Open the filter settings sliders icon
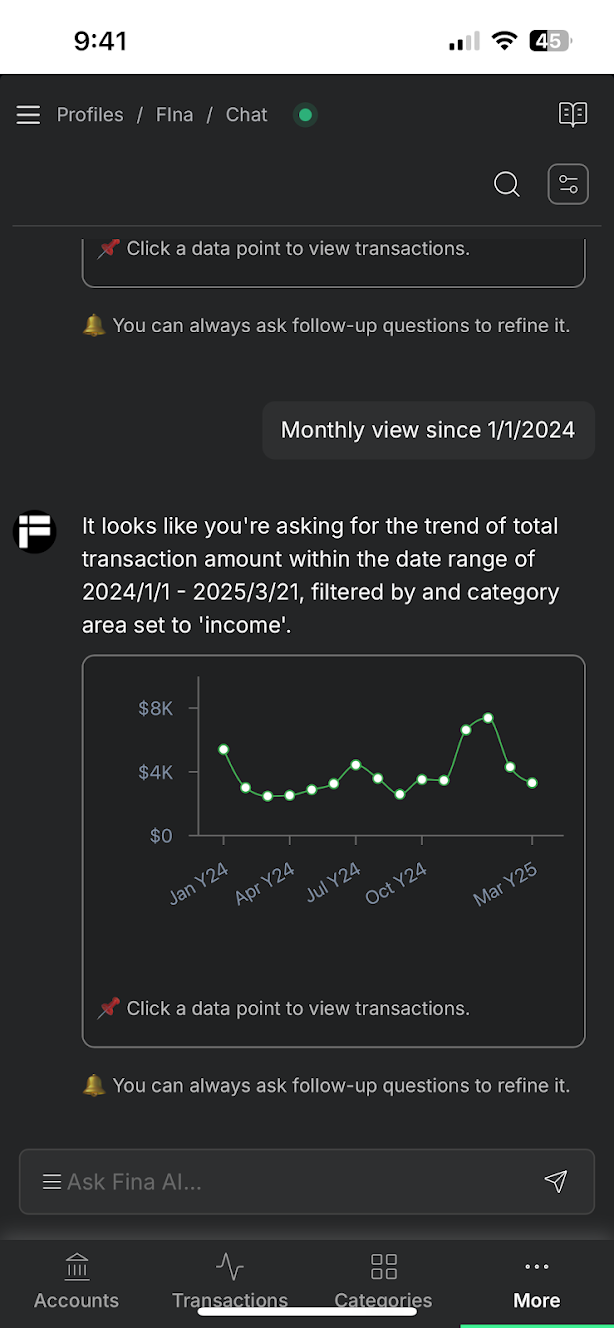This screenshot has width=614, height=1328. (x=568, y=184)
